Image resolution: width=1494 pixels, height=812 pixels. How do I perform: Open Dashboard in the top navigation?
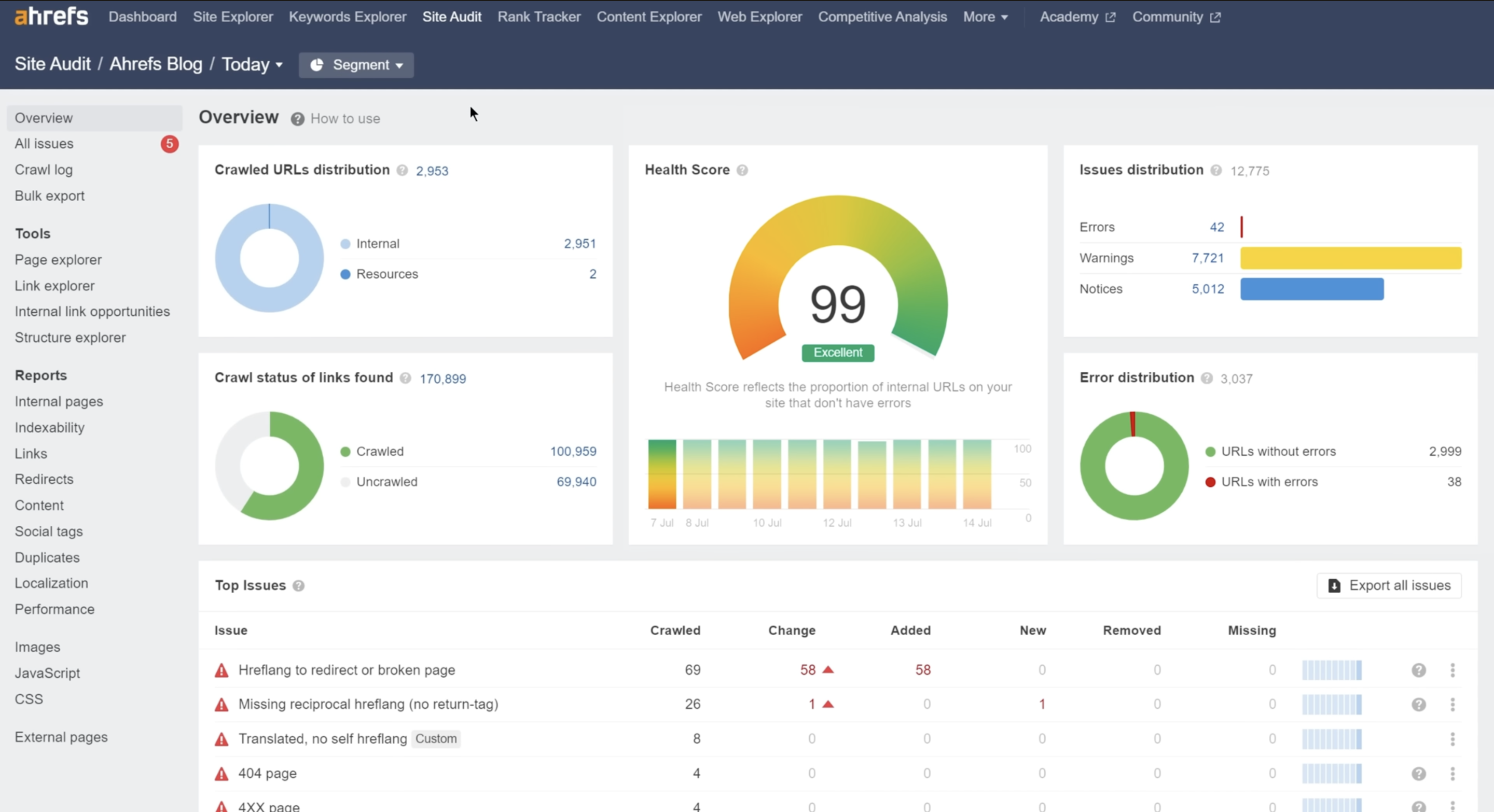coord(143,17)
